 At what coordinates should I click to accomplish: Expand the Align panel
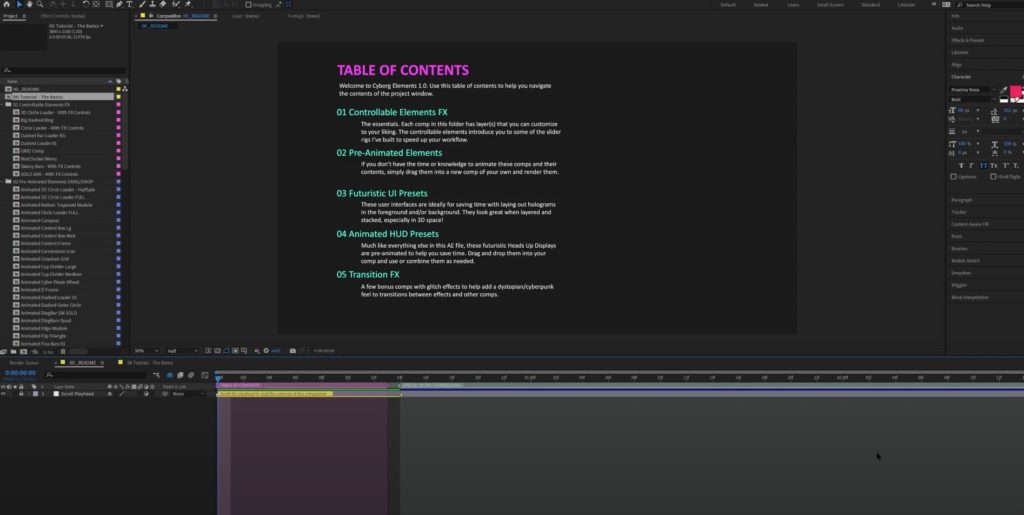(957, 65)
